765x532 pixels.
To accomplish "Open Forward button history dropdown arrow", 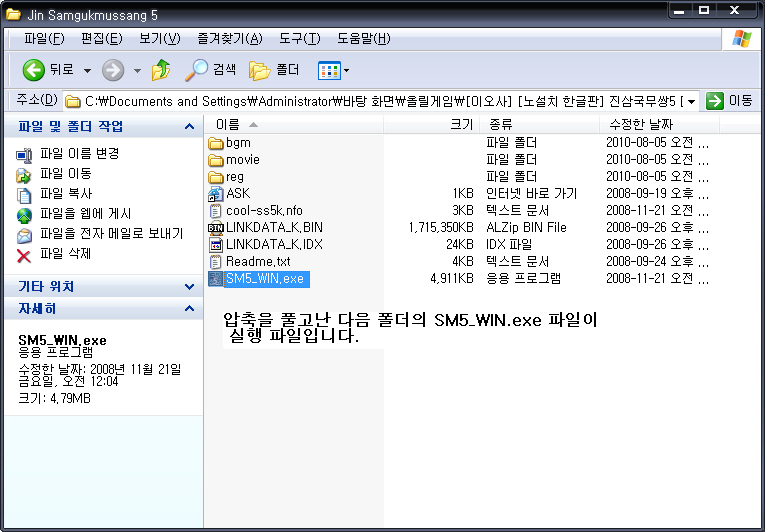I will point(138,71).
